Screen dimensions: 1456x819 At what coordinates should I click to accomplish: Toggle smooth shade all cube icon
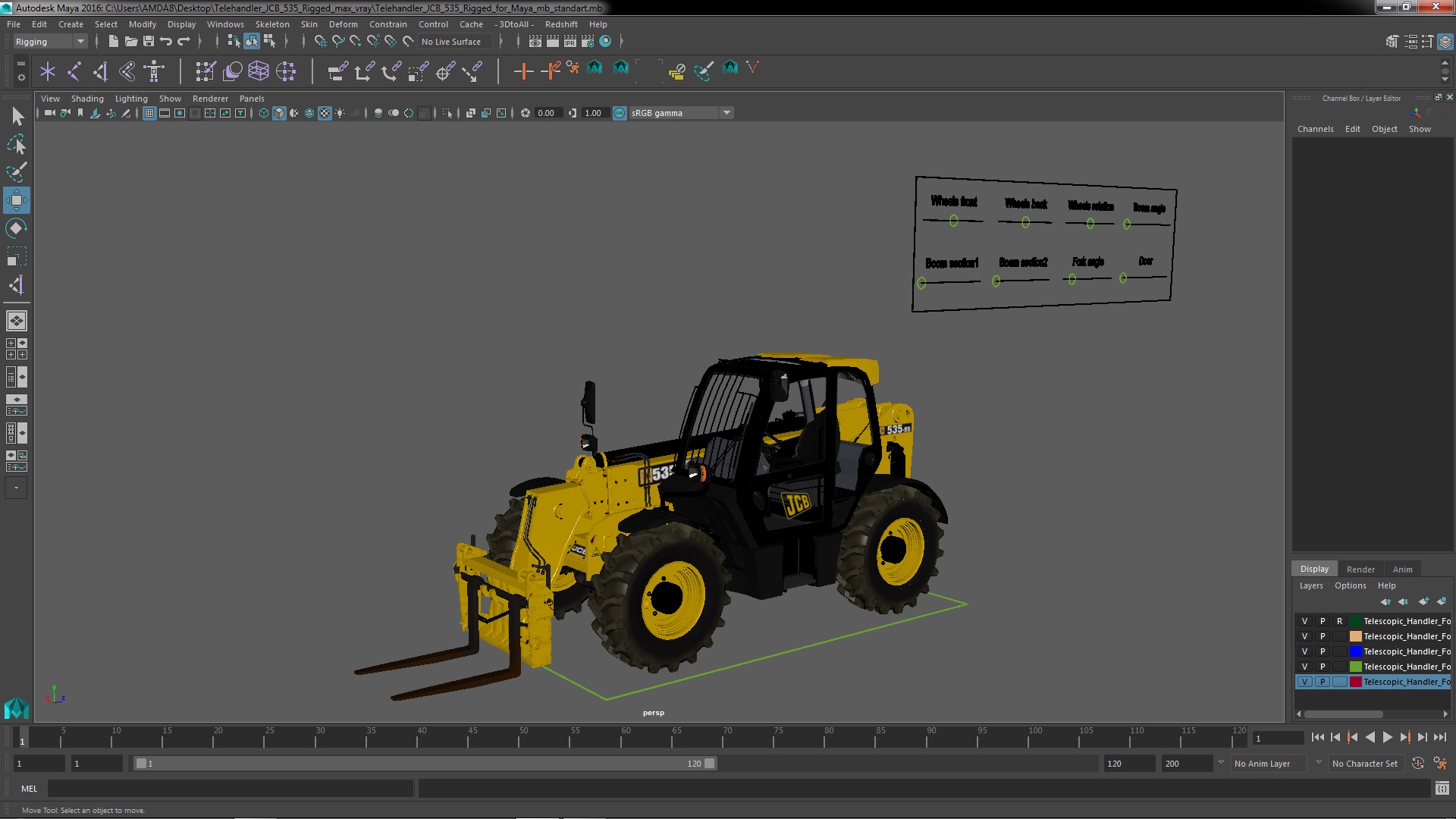click(x=279, y=113)
